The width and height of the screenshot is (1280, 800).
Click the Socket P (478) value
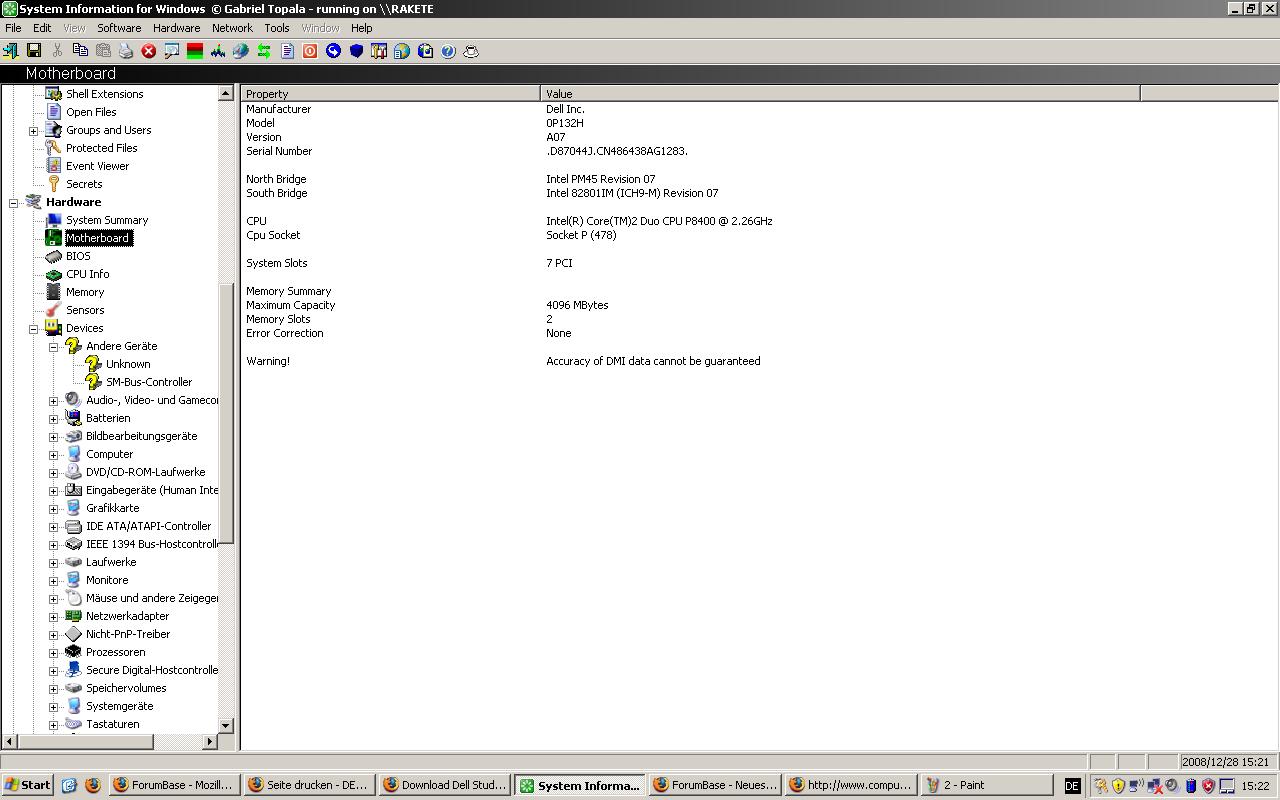tap(581, 235)
